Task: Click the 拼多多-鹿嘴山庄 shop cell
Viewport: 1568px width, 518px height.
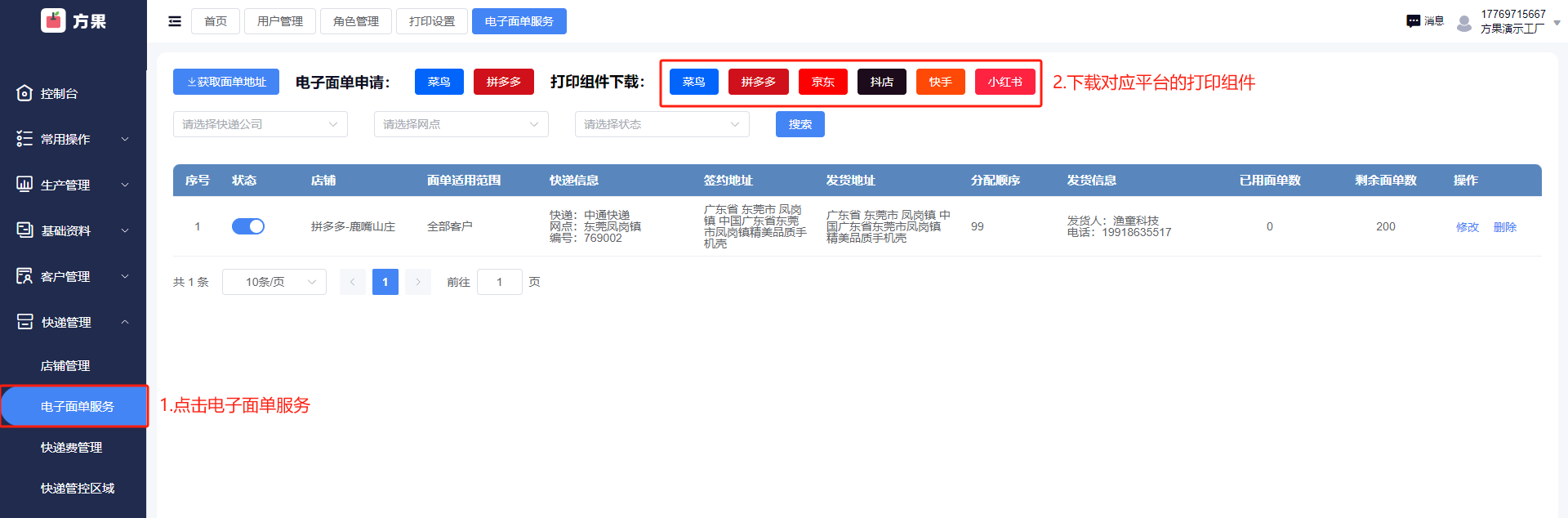Action: (x=353, y=226)
